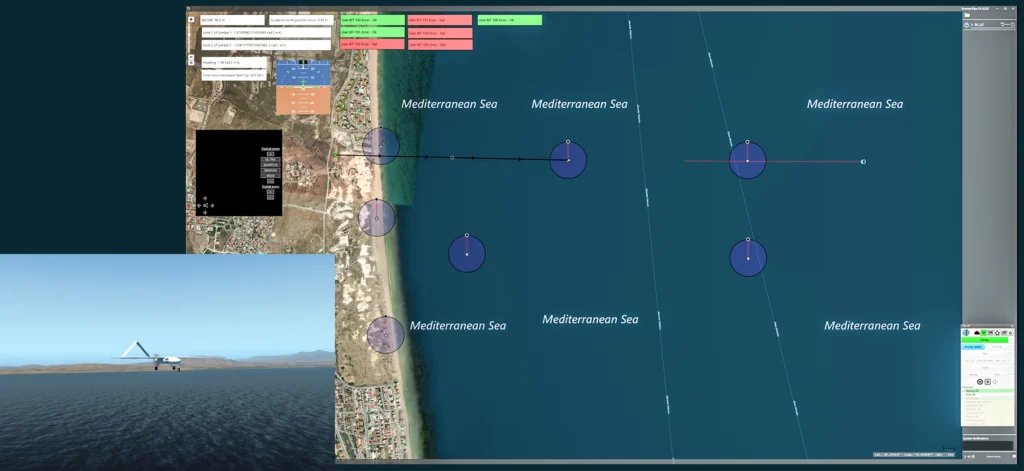1024x471 pixels.
Task: Open the chat icon in the bottom bar
Action: 1014,456
